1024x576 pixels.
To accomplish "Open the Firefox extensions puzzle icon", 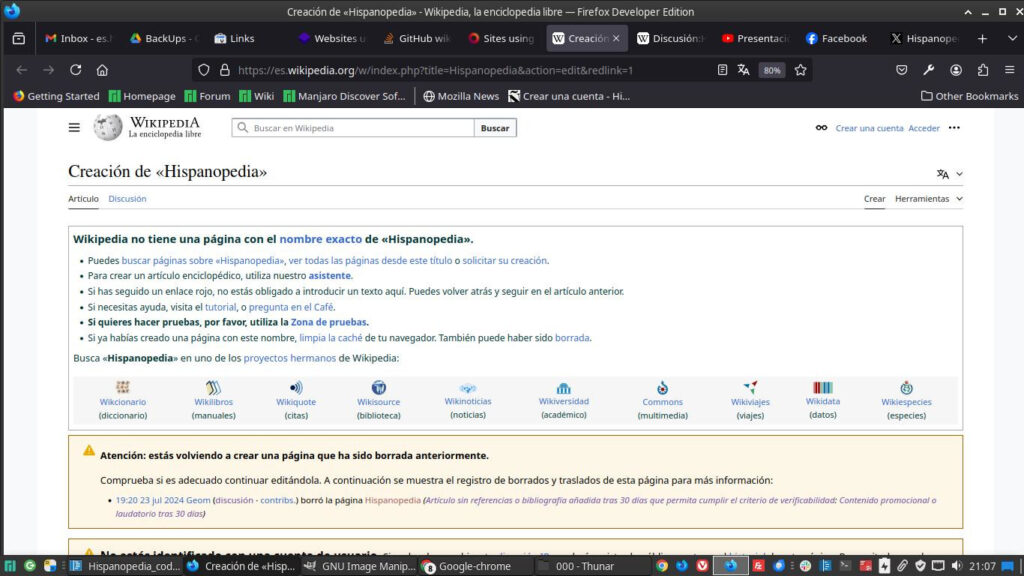I will coord(983,70).
